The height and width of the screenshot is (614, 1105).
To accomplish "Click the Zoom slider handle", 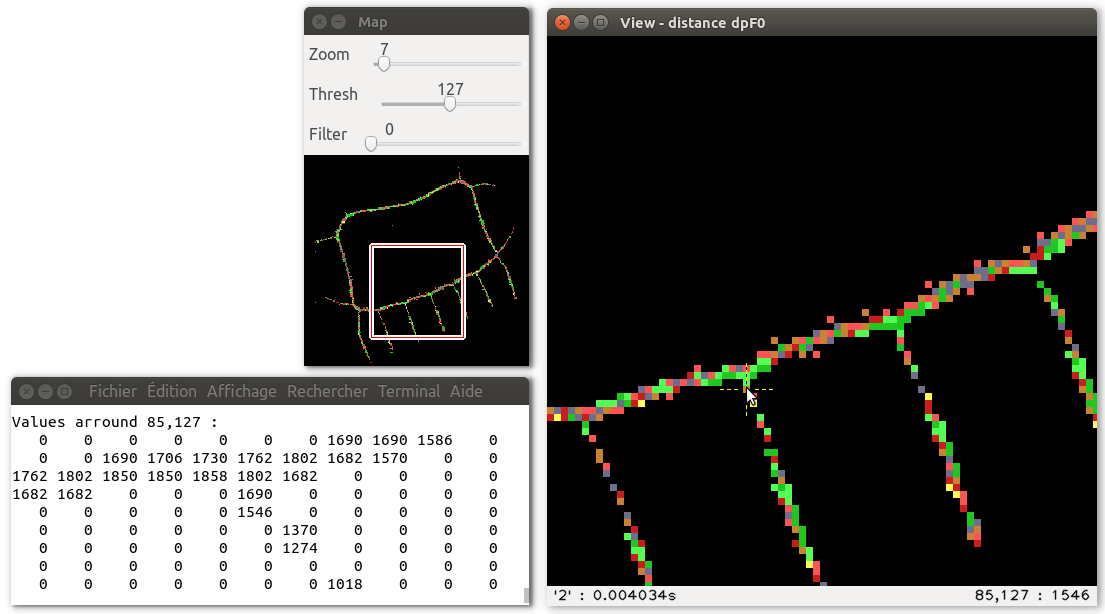I will pos(382,62).
